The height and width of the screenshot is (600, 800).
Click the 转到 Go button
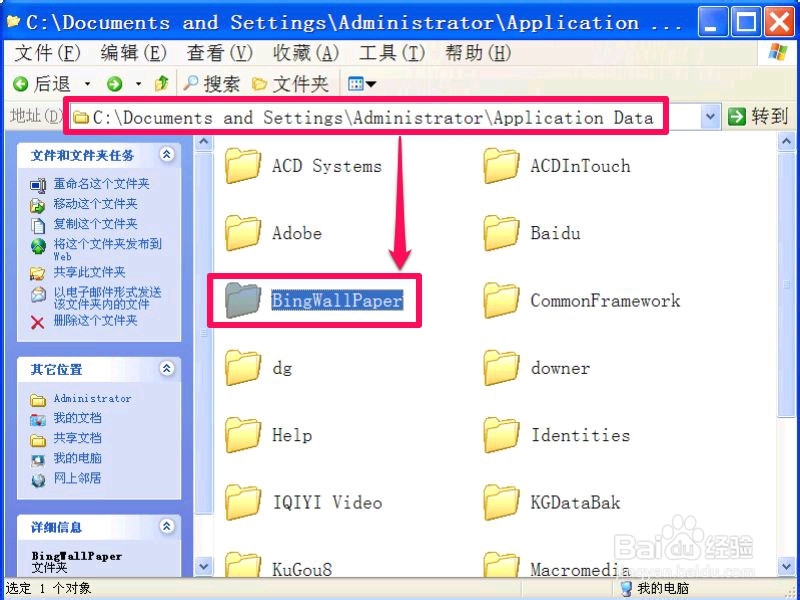click(x=758, y=117)
